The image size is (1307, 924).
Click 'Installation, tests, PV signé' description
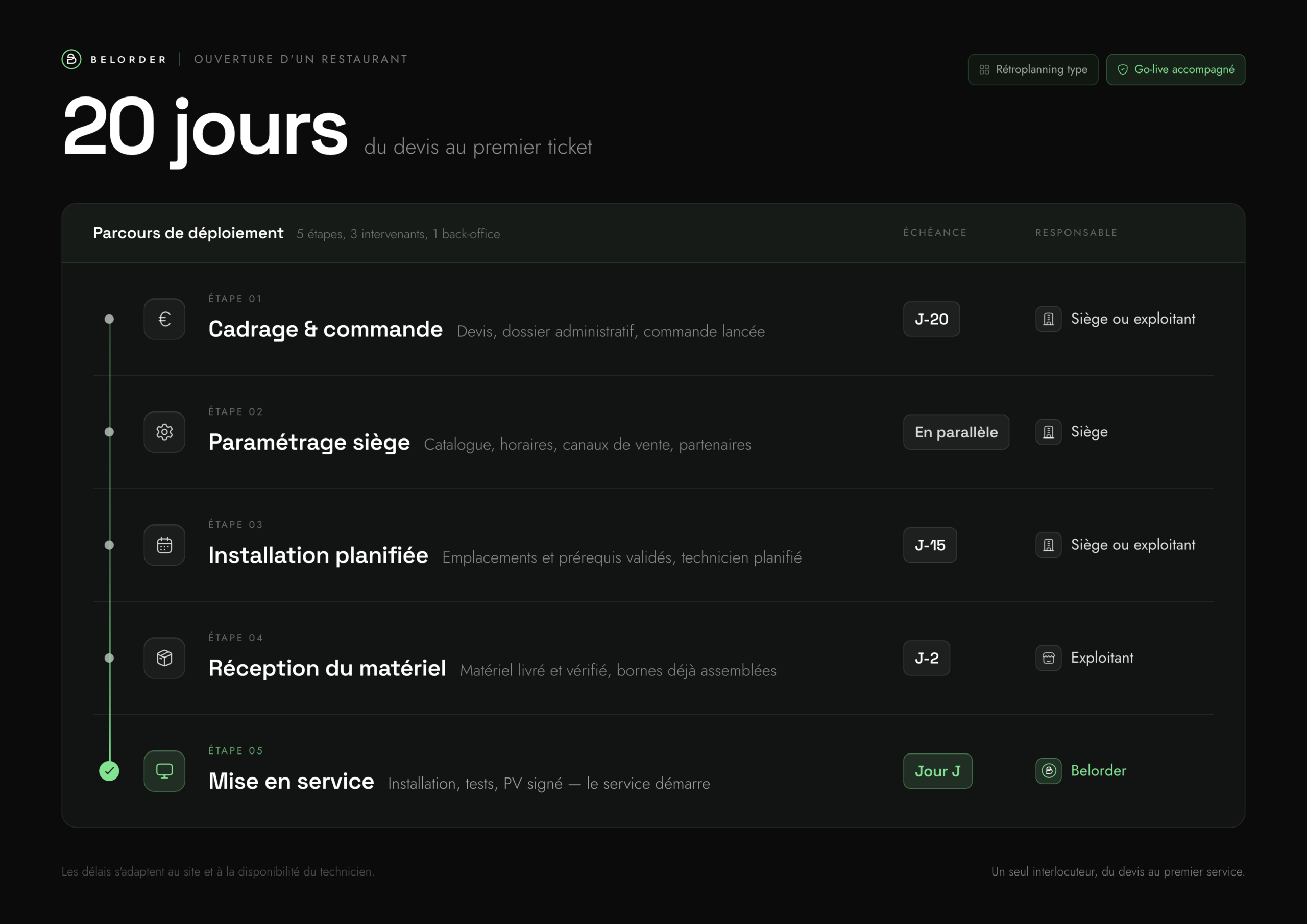[x=549, y=784]
